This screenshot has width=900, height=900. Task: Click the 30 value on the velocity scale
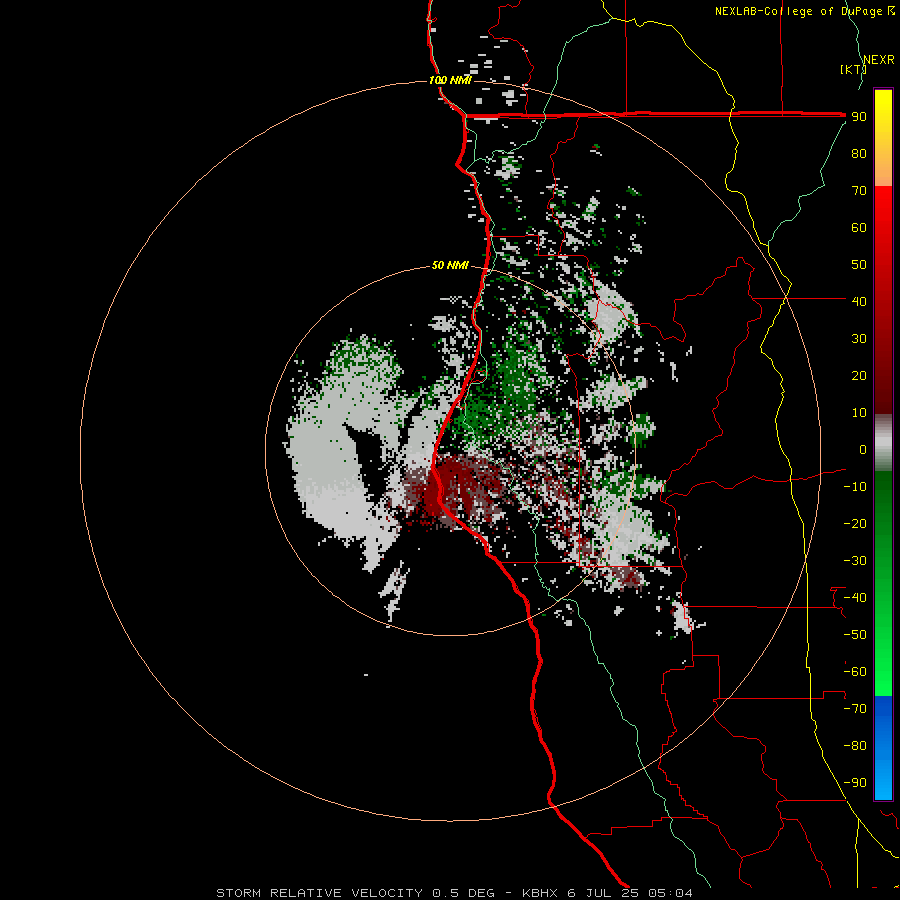click(859, 339)
